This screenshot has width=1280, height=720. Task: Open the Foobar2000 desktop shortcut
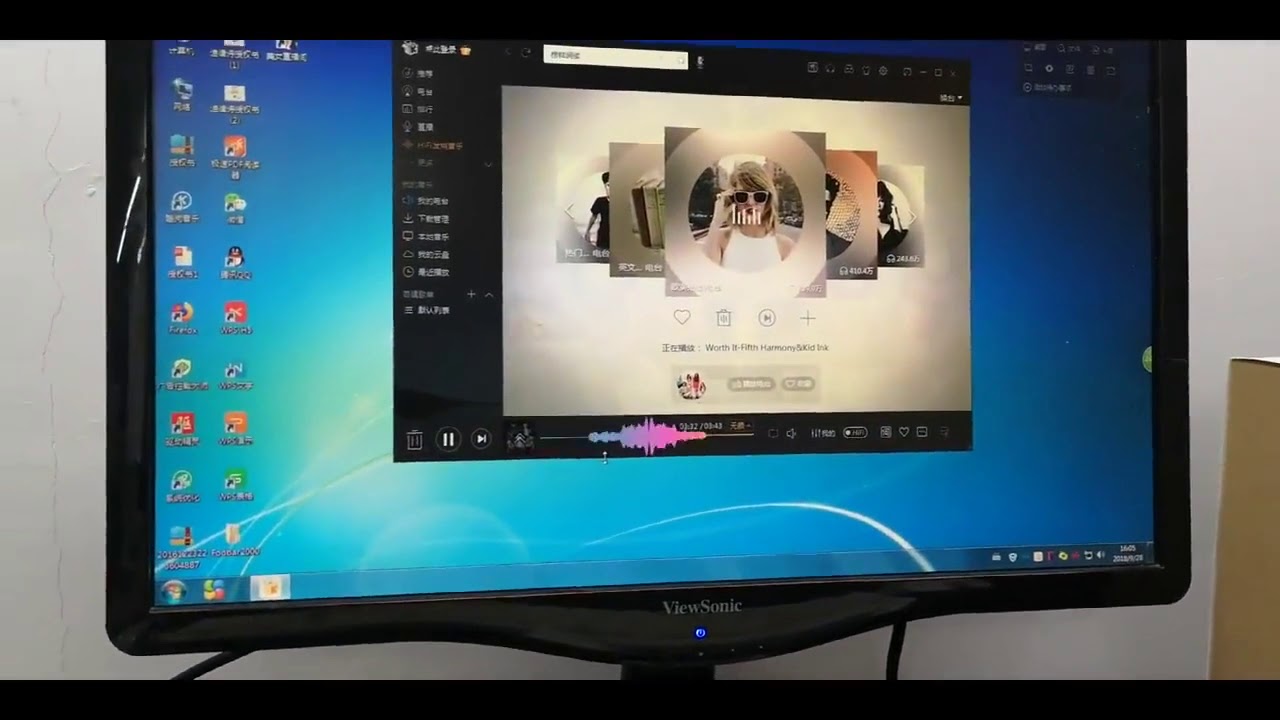[236, 541]
